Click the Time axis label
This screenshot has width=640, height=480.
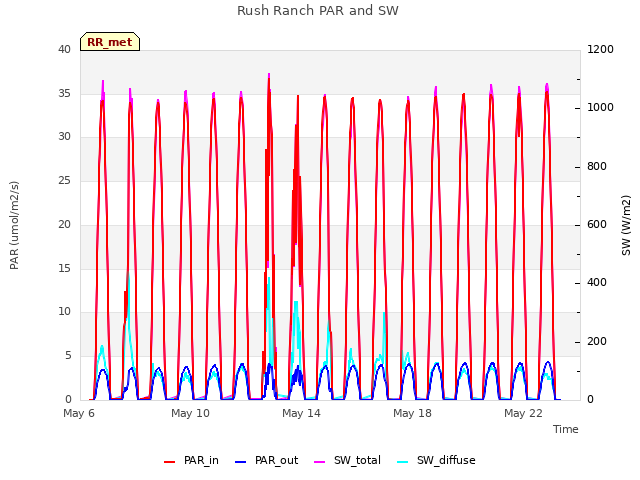click(566, 429)
